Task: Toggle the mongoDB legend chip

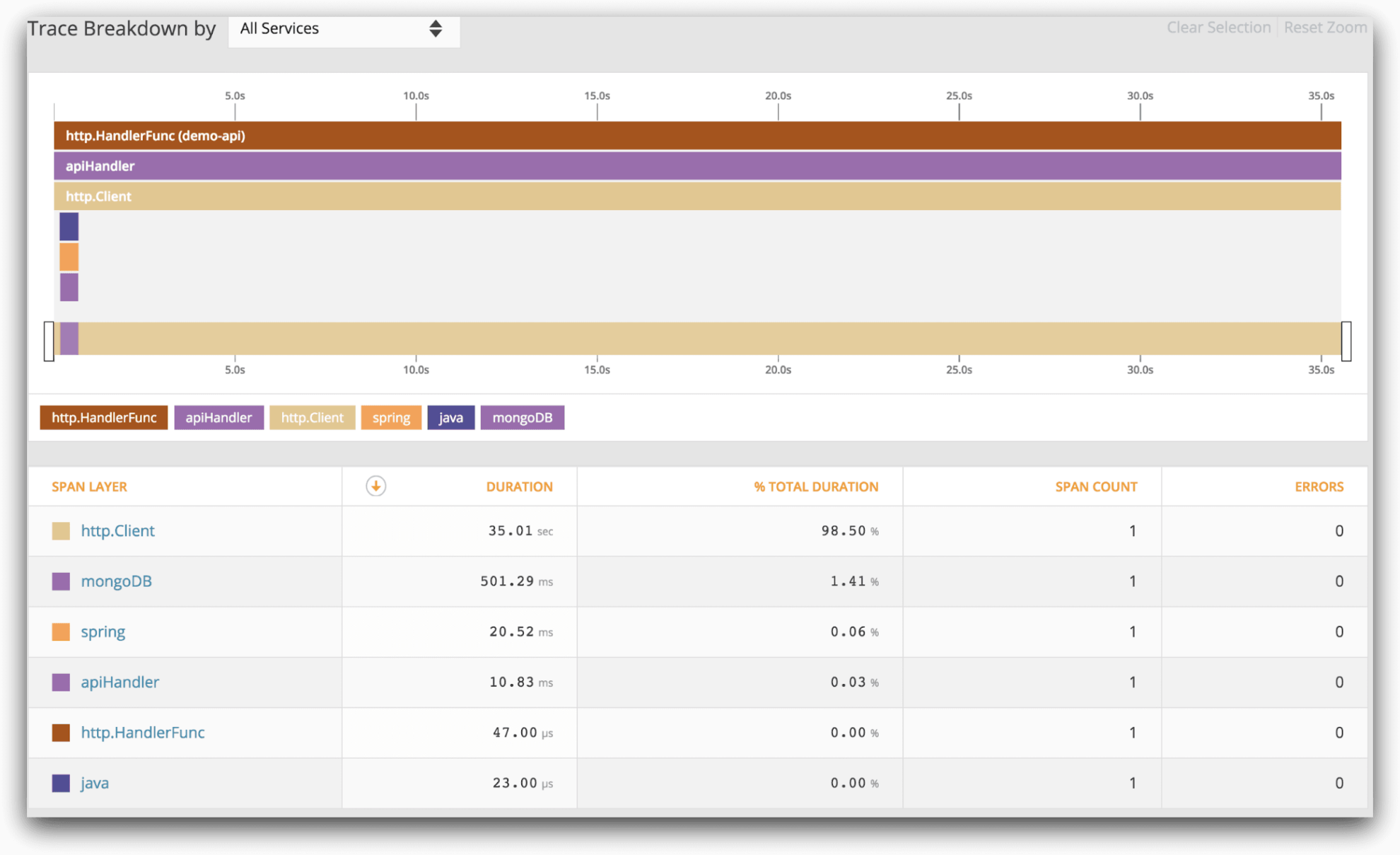Action: click(x=522, y=417)
